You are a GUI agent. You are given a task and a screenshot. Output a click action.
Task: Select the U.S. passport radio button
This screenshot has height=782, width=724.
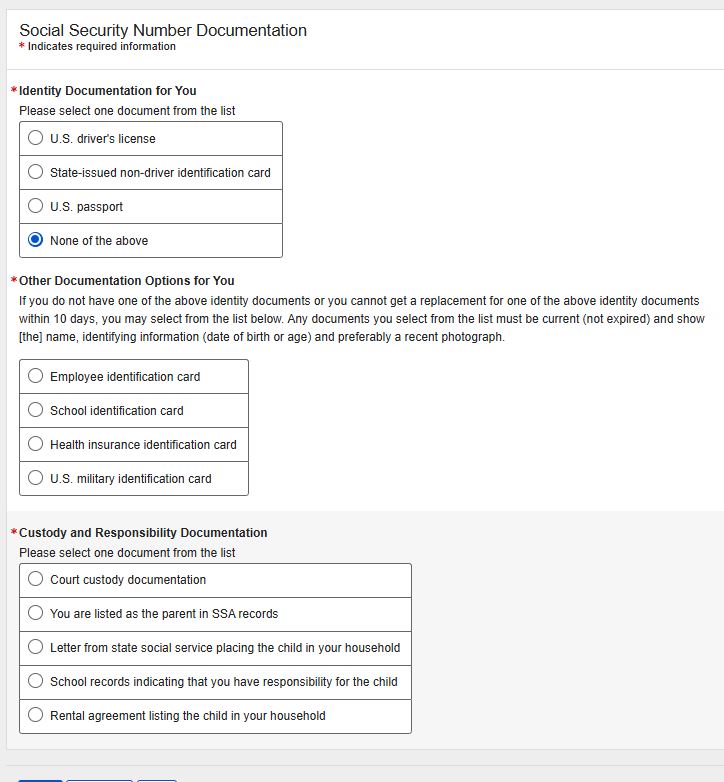coord(36,207)
